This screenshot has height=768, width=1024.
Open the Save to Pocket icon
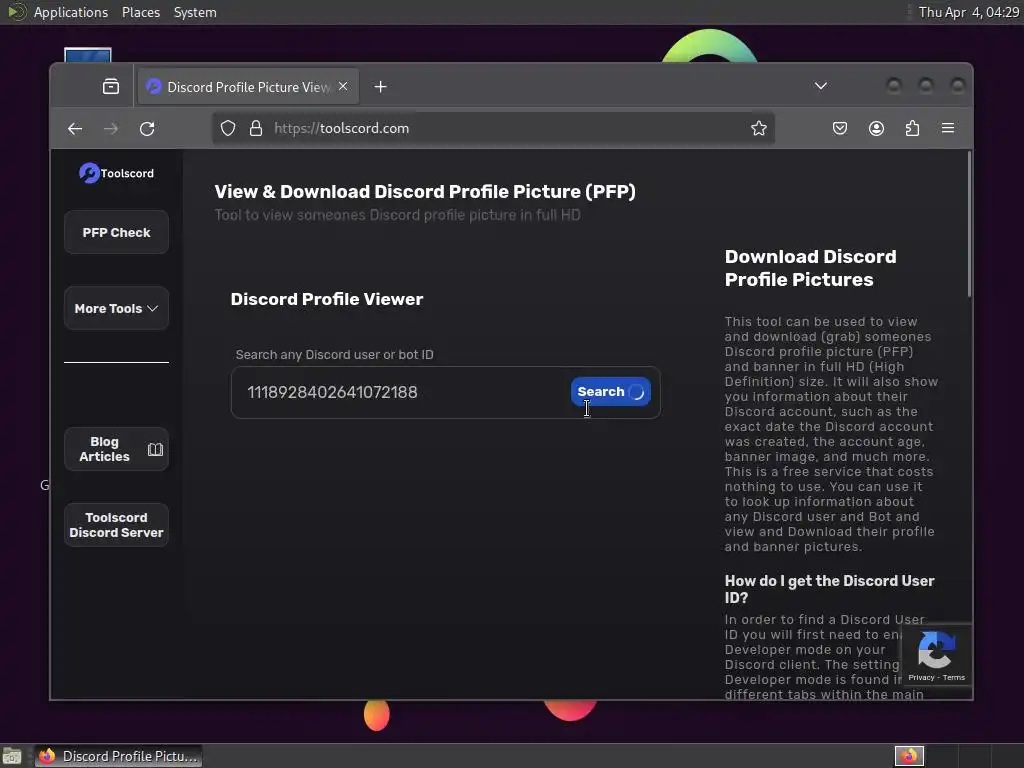point(840,128)
